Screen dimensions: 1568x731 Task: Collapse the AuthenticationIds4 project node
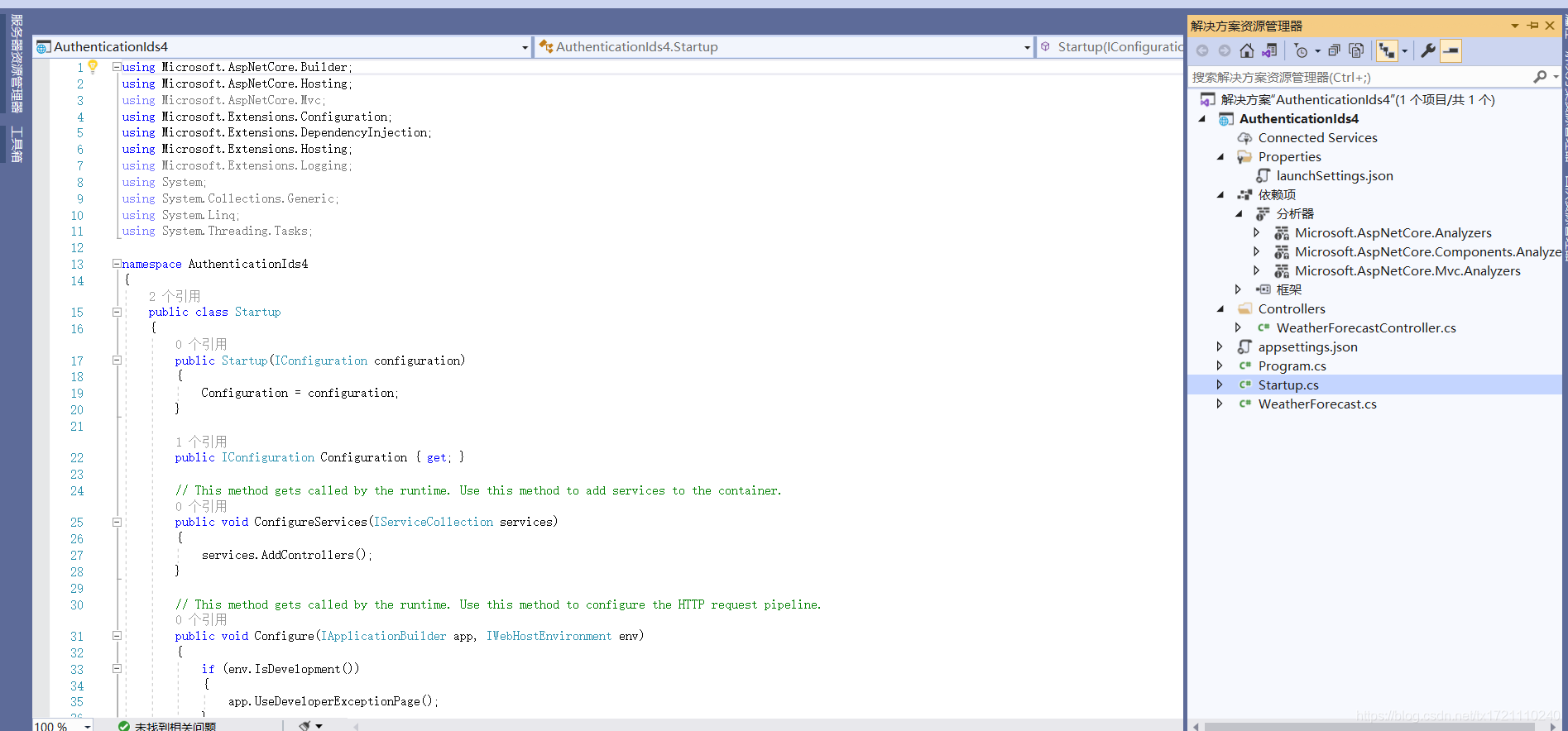pyautogui.click(x=1202, y=119)
